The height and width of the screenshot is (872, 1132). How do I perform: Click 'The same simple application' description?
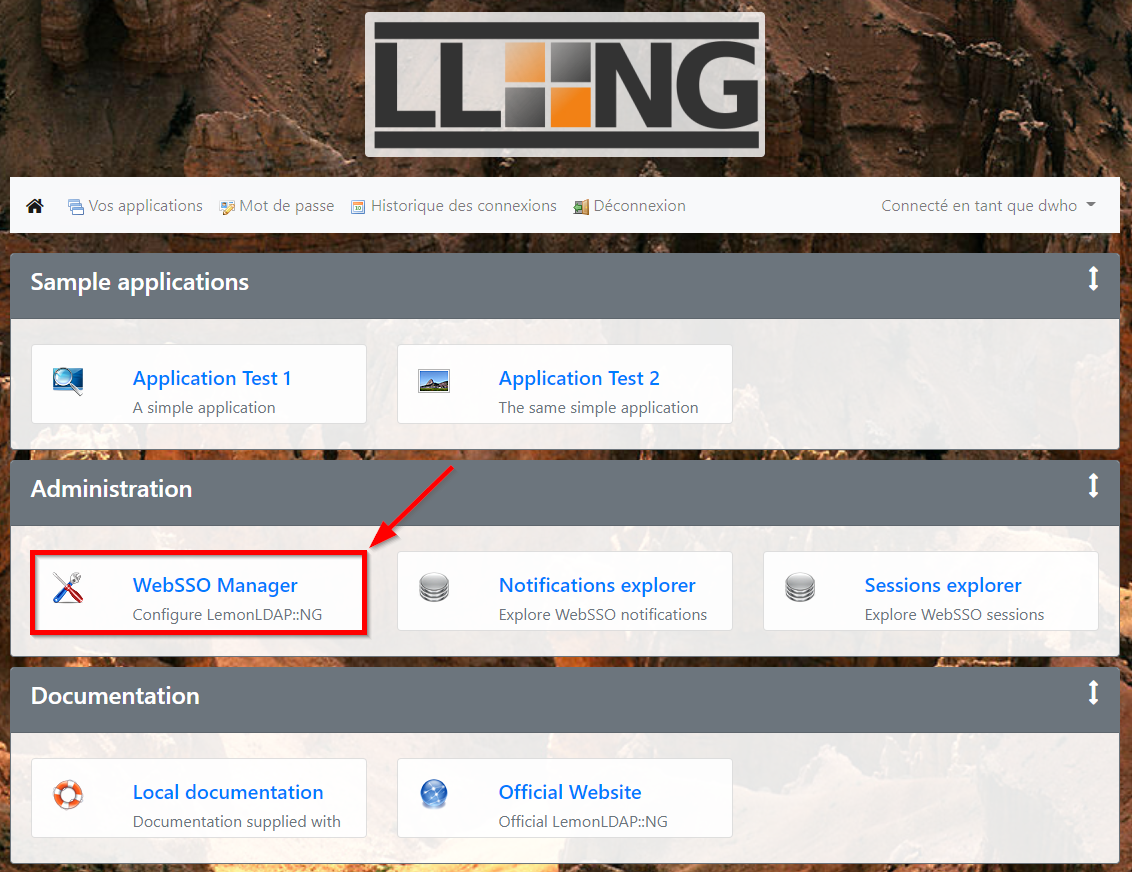pos(598,408)
